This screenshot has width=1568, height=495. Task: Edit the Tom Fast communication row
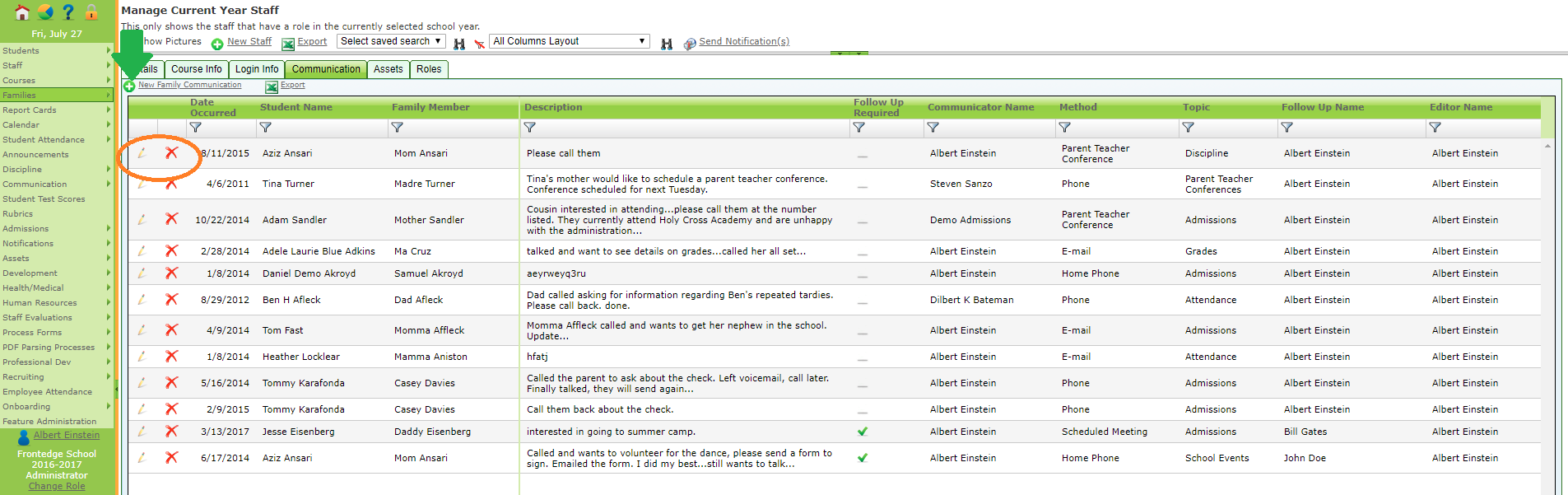(142, 330)
